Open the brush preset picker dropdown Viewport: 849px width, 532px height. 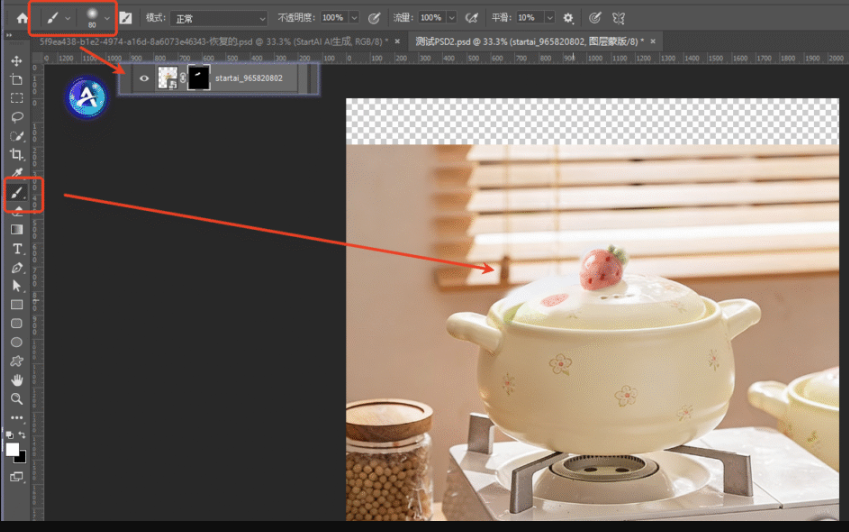click(x=106, y=18)
